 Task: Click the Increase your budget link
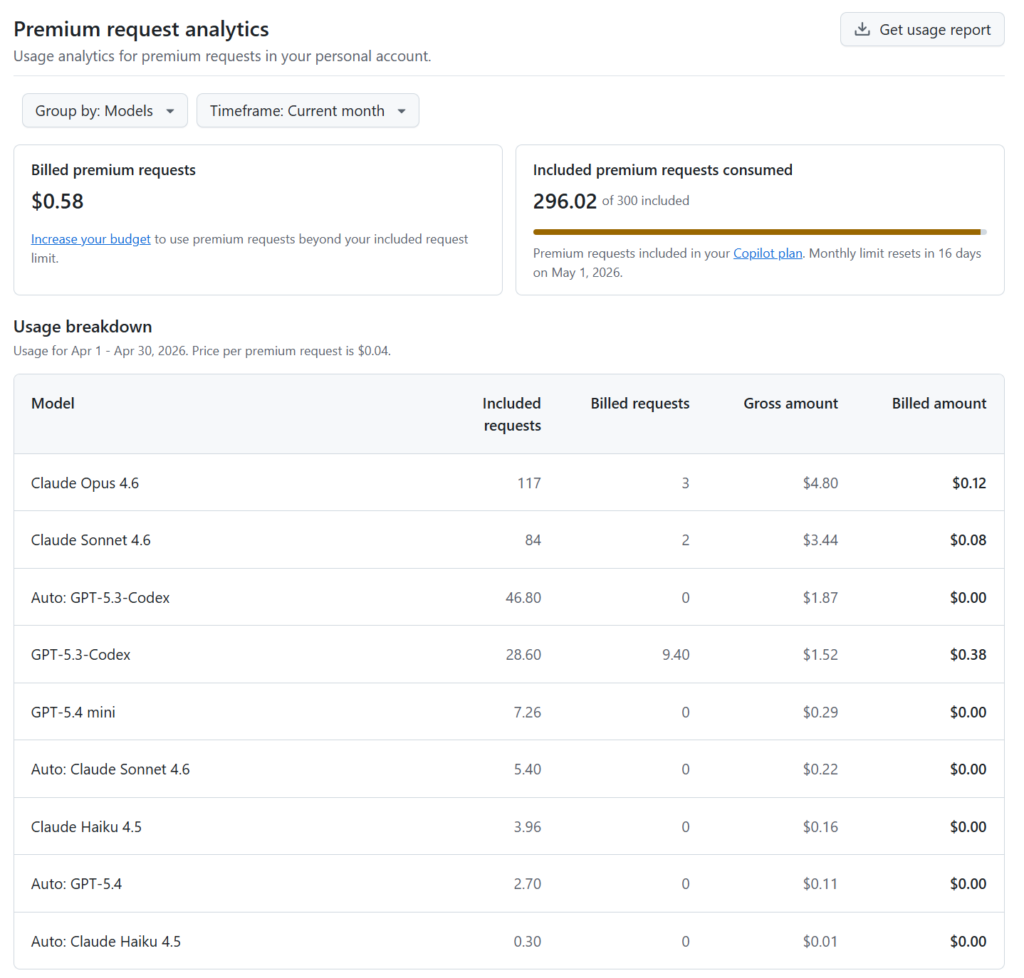point(91,239)
